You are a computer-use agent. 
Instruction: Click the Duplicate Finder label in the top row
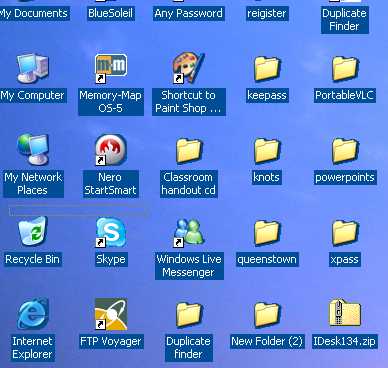(x=345, y=20)
